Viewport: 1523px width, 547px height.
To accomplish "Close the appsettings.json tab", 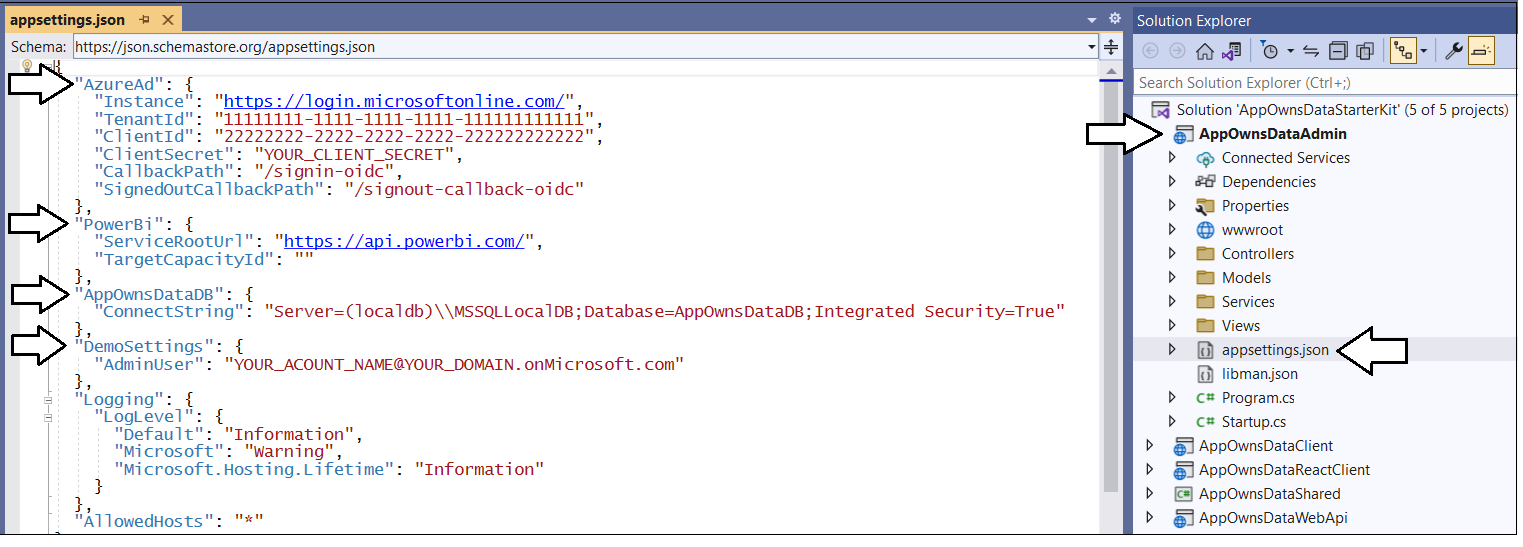I will coord(166,20).
